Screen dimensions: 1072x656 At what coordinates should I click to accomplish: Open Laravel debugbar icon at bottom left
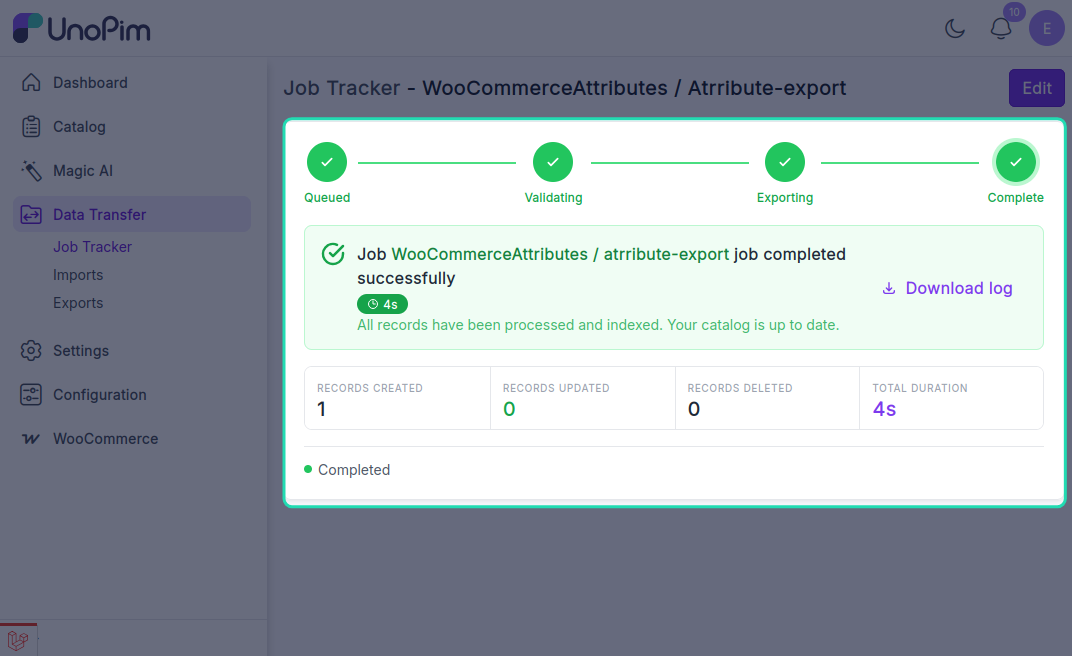[x=18, y=640]
